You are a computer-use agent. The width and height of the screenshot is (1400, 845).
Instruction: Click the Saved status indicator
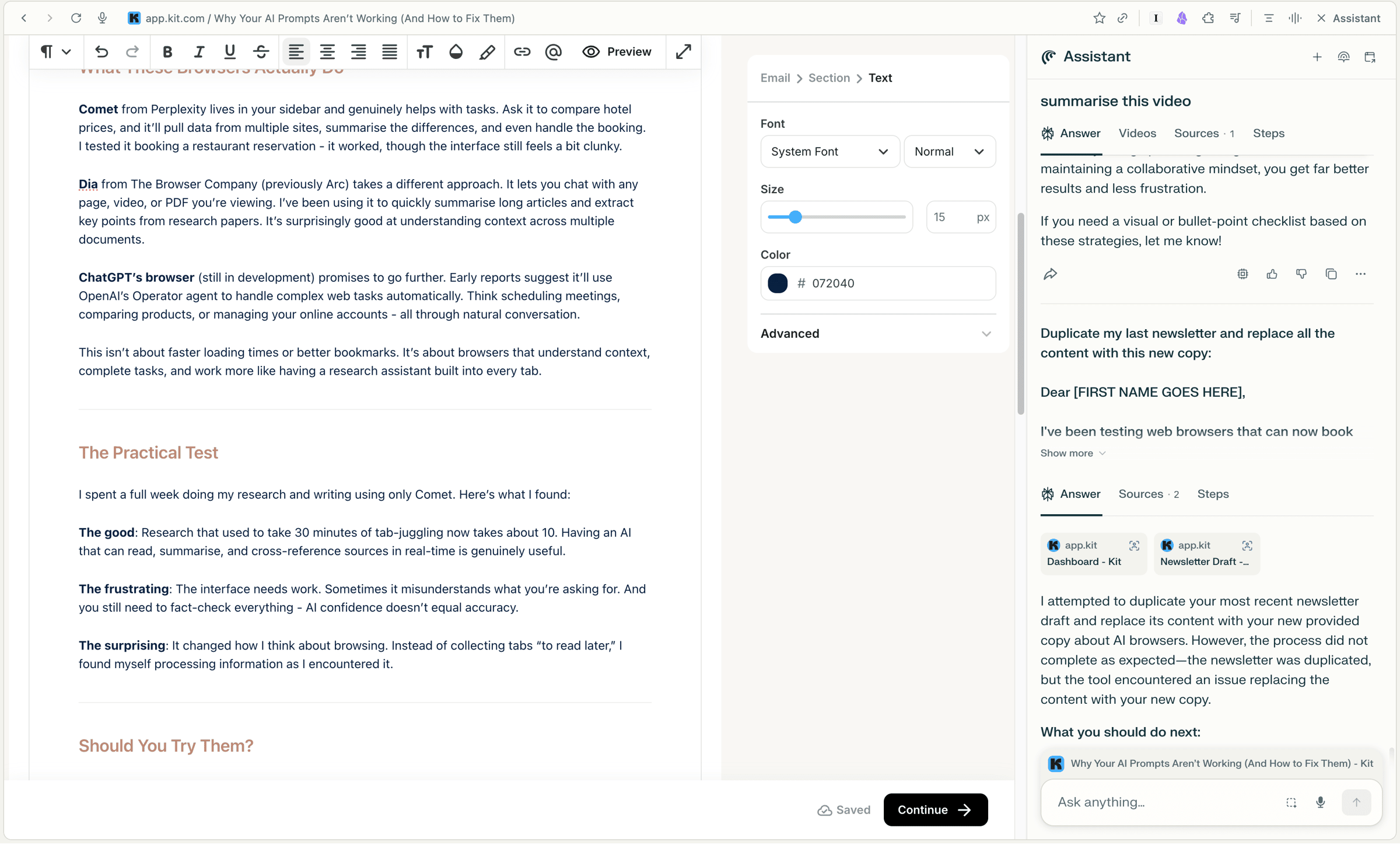843,810
